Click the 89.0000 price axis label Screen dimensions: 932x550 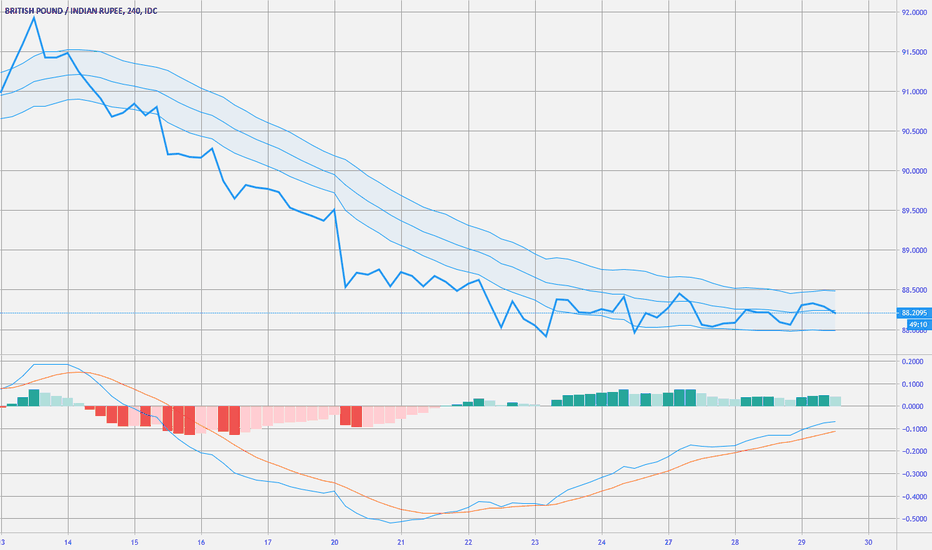point(914,250)
